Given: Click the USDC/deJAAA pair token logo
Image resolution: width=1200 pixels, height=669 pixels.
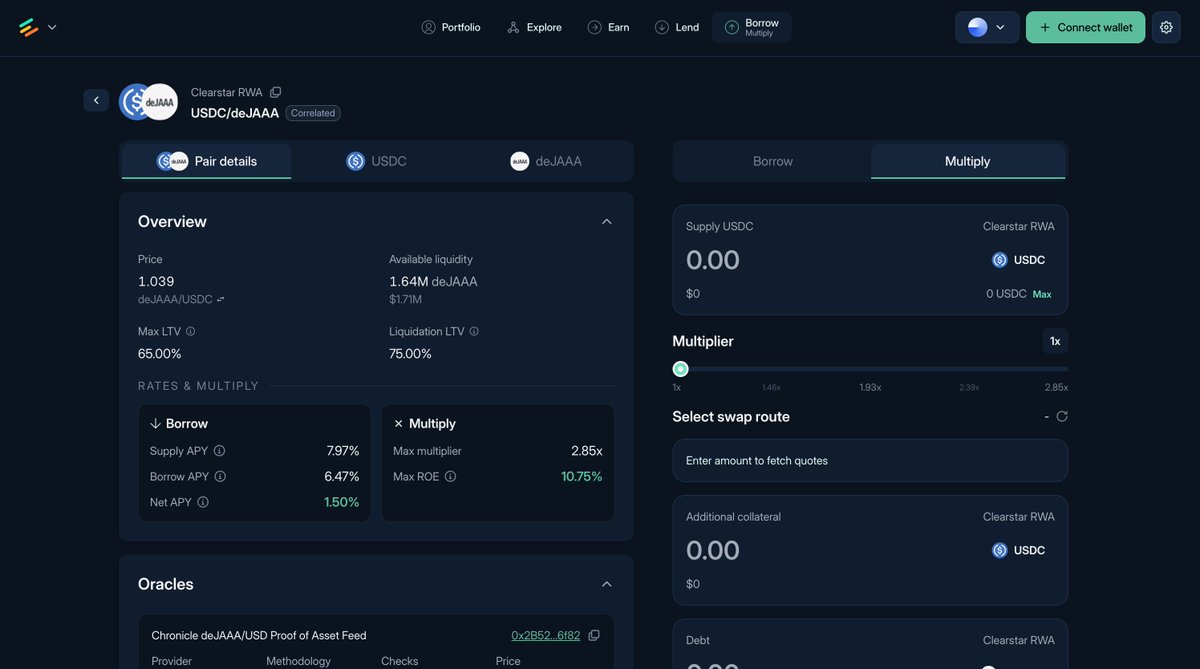Looking at the screenshot, I should click(x=148, y=102).
